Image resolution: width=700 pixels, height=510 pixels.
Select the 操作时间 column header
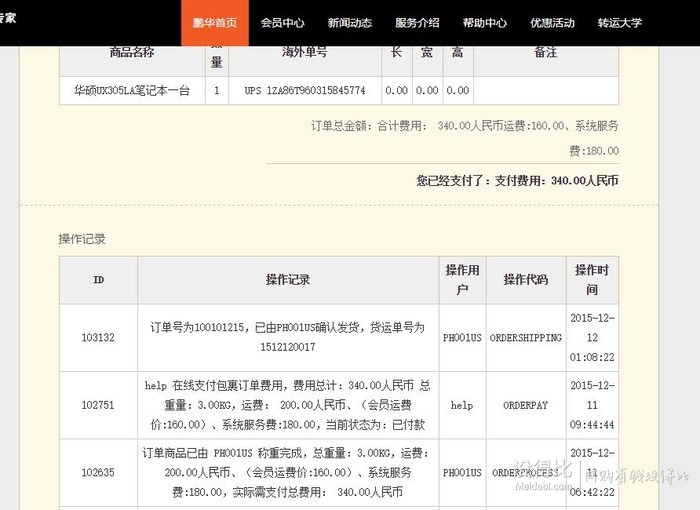tap(592, 280)
